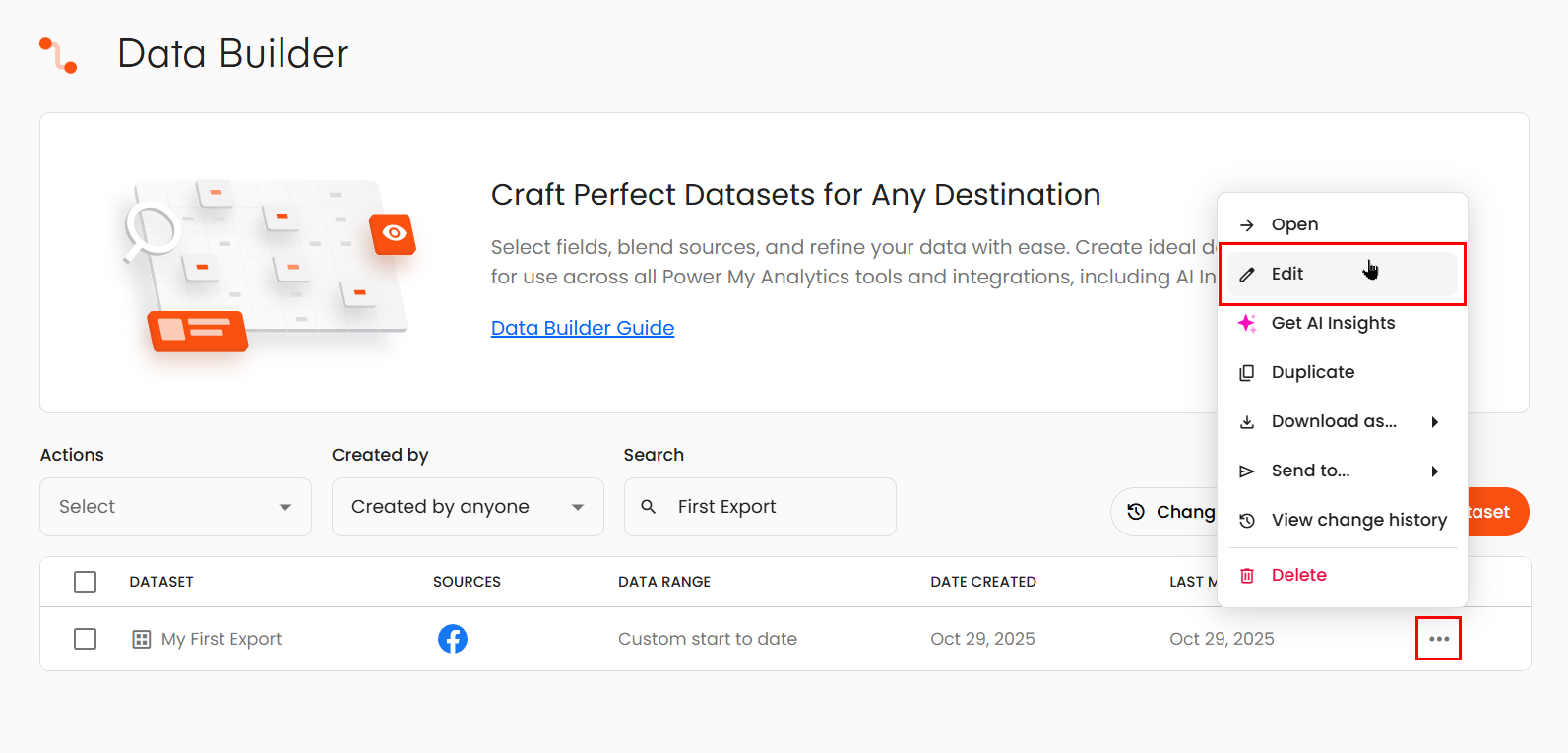
Task: Expand the Download as submenu arrow
Action: click(1434, 422)
